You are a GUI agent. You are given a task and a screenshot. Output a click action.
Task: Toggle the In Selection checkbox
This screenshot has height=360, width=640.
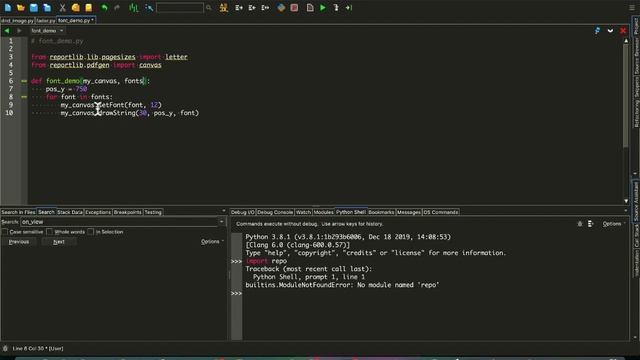coord(90,232)
